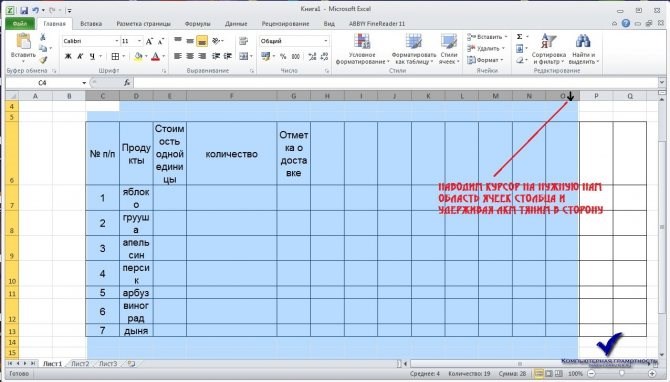Click the Insert Function fx icon
The width and height of the screenshot is (670, 382).
click(x=127, y=82)
